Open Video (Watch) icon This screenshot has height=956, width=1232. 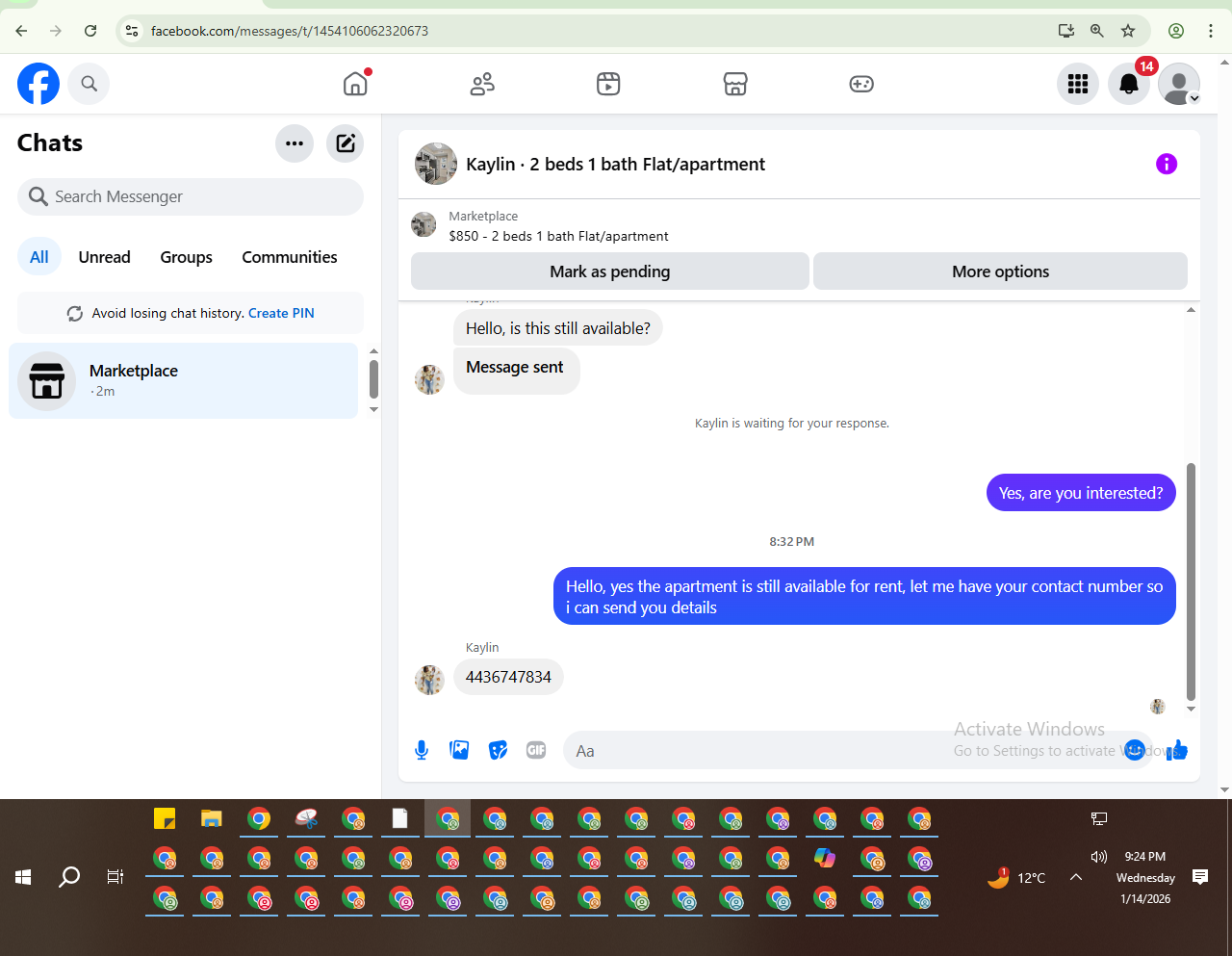click(x=608, y=84)
